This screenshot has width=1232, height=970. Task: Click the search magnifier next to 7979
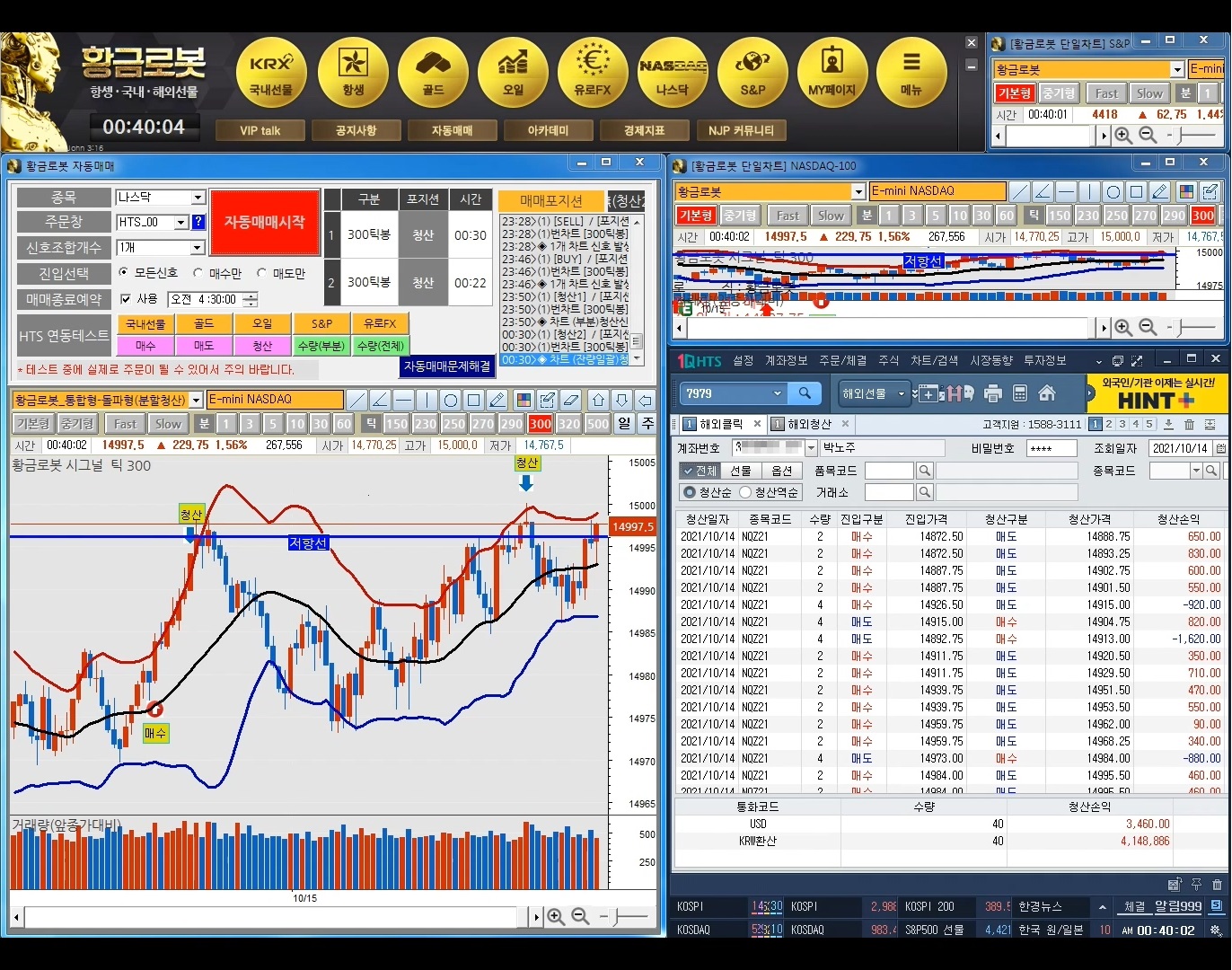[805, 392]
